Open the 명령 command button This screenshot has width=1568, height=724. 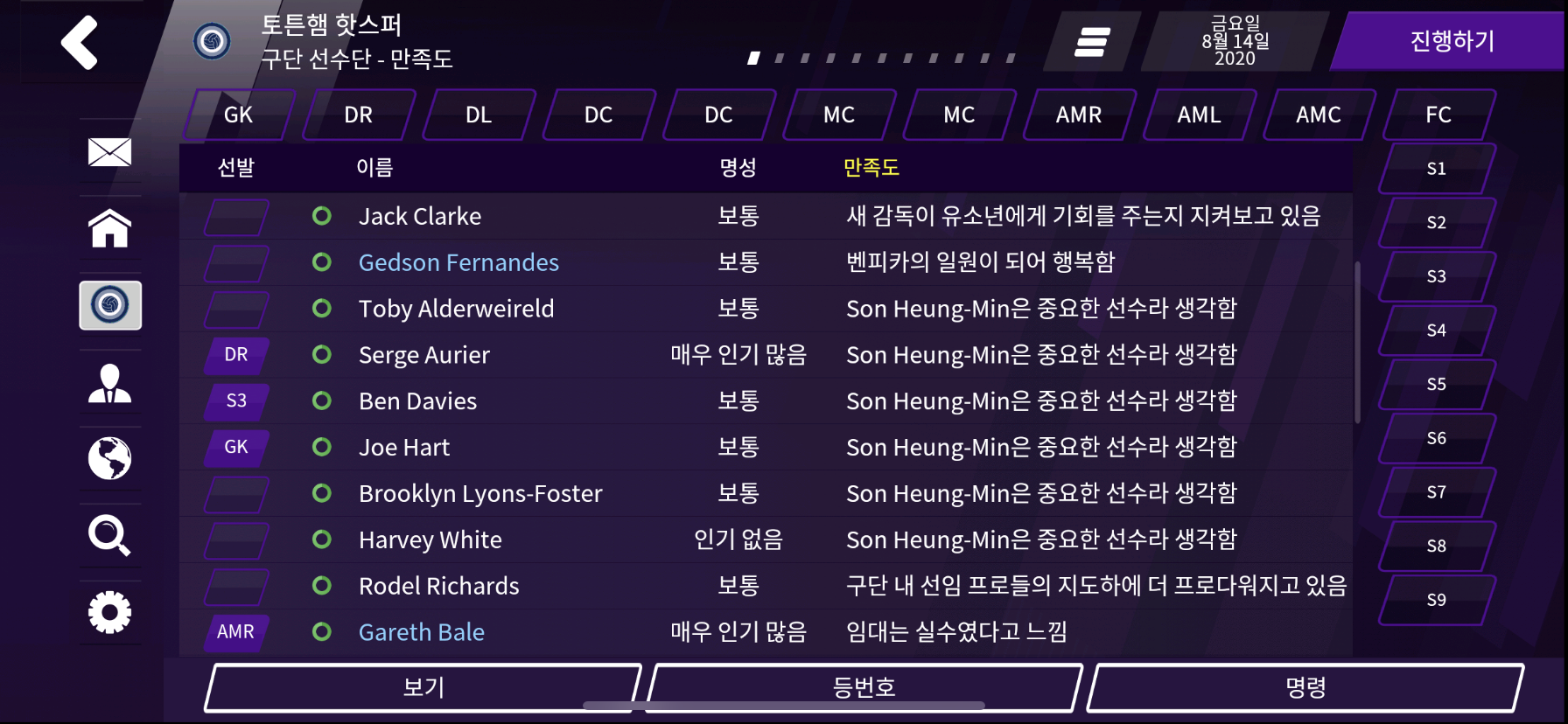(1305, 687)
